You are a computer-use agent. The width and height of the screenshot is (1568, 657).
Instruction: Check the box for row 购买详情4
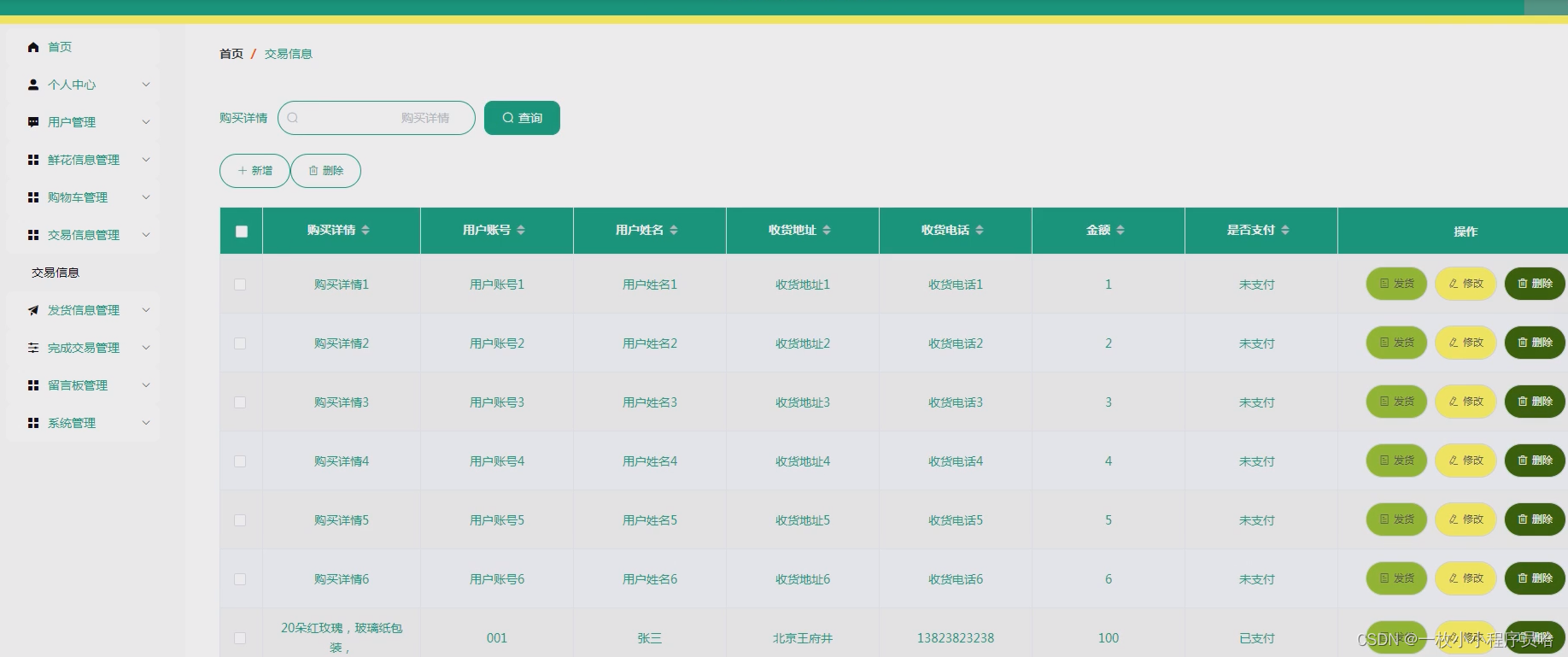click(x=240, y=461)
